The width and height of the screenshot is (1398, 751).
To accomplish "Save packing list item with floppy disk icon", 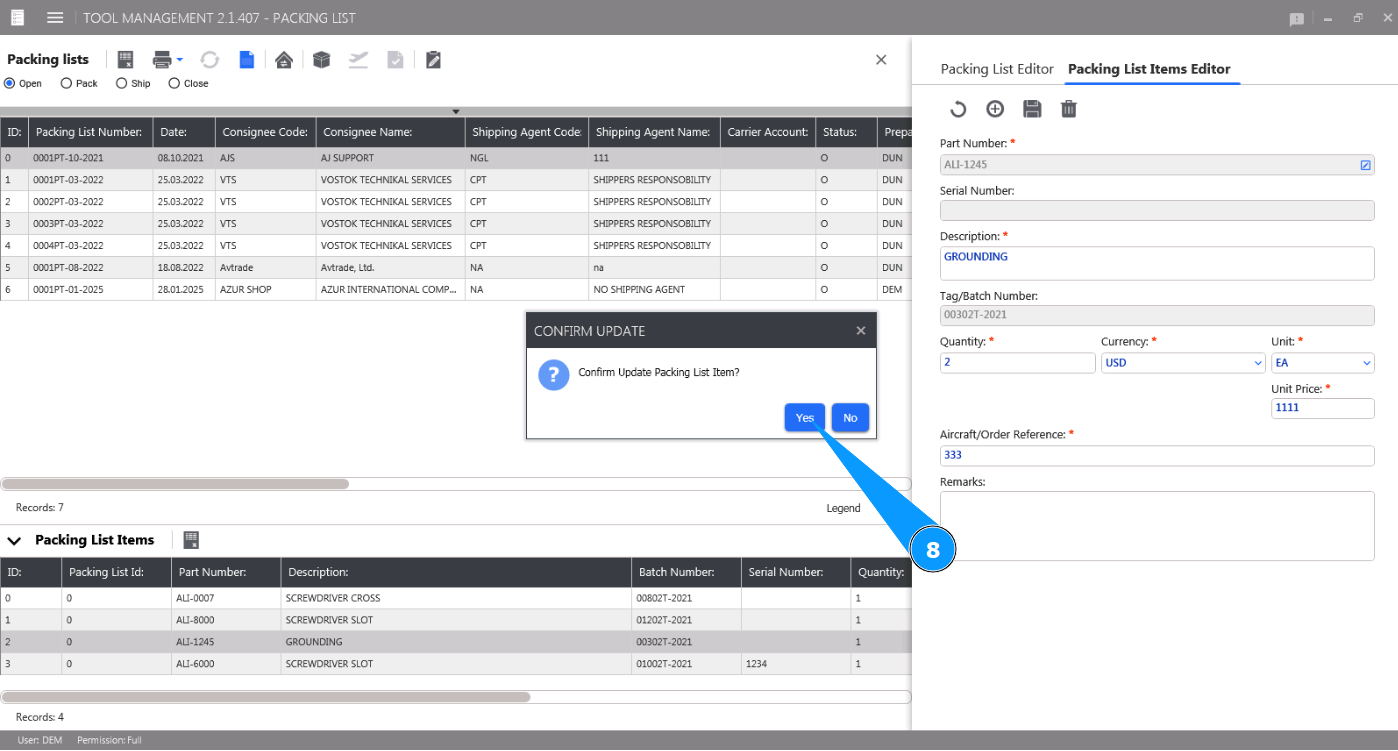I will coord(1032,109).
